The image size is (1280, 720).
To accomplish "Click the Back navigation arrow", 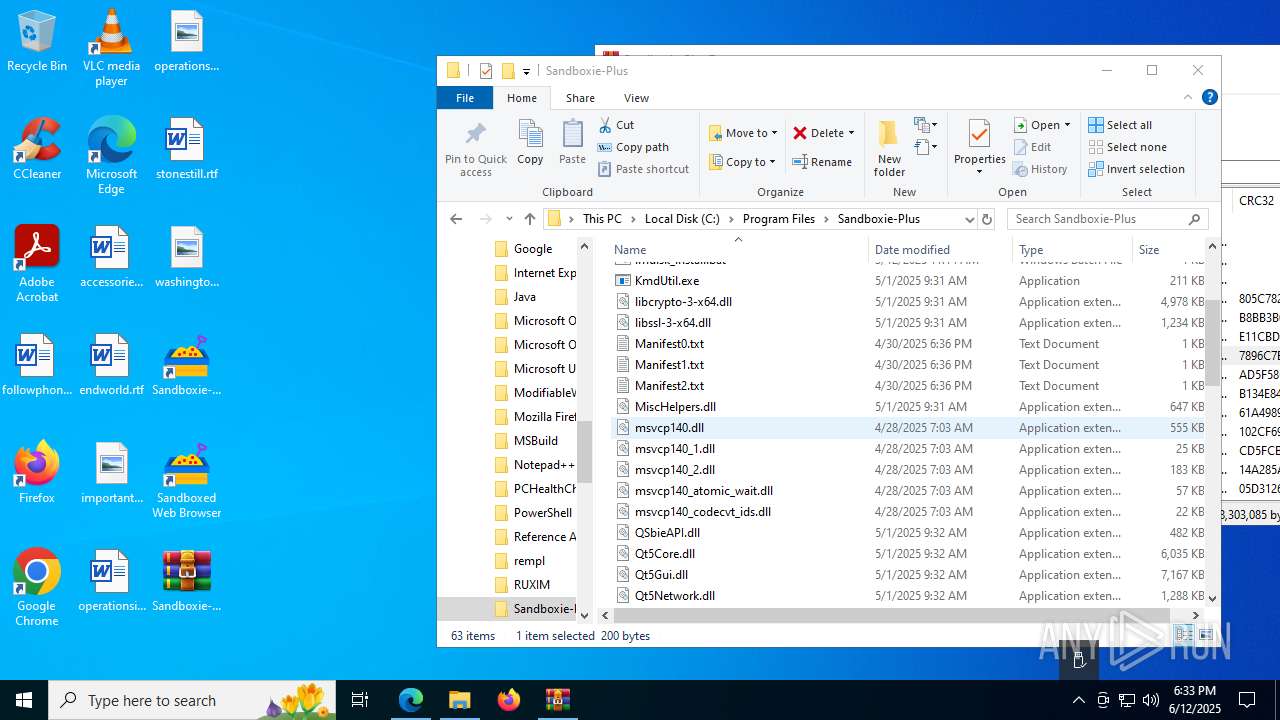I will (x=456, y=219).
